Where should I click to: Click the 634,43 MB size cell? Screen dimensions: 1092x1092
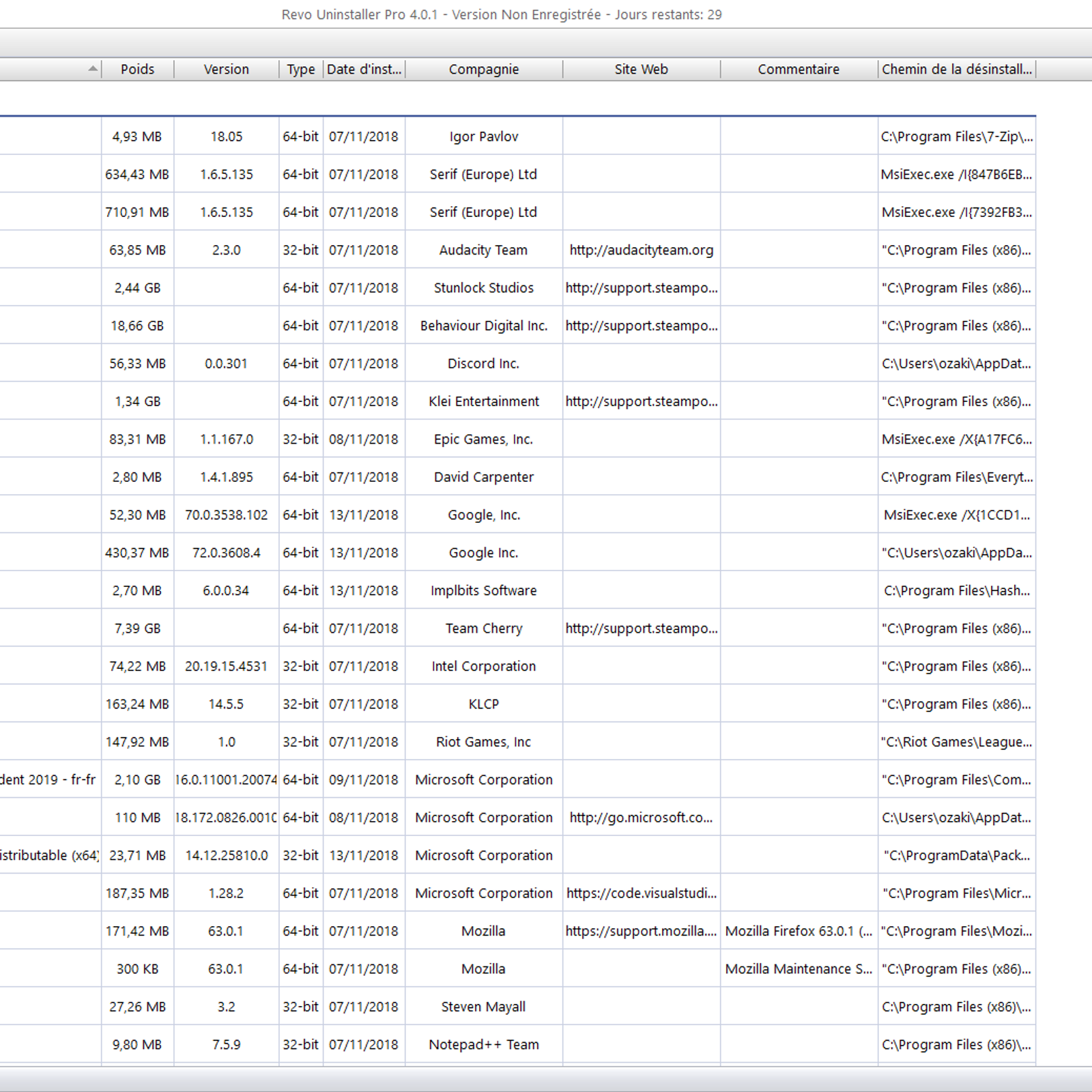point(137,174)
